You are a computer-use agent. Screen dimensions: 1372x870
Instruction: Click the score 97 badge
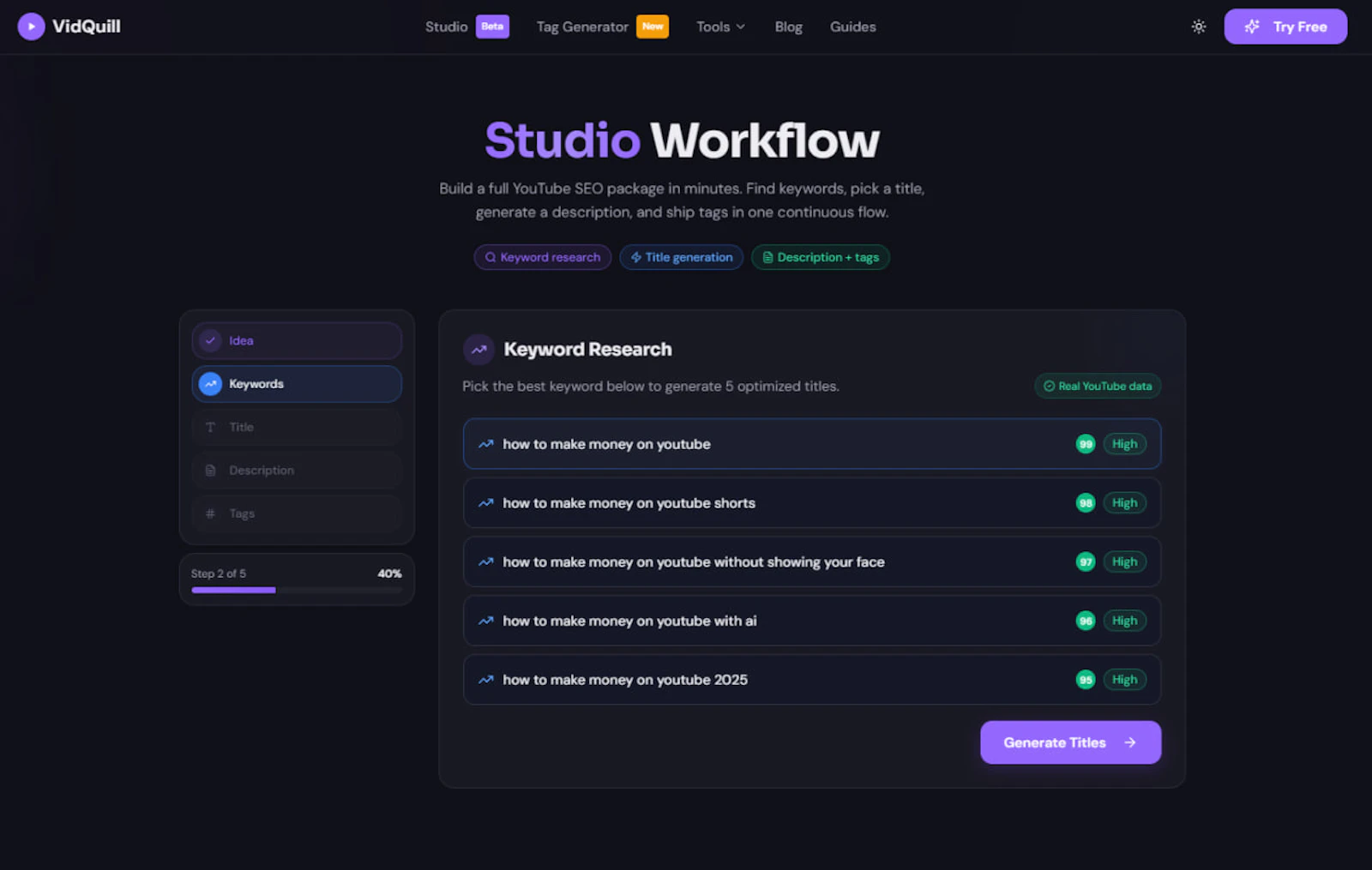pyautogui.click(x=1086, y=562)
